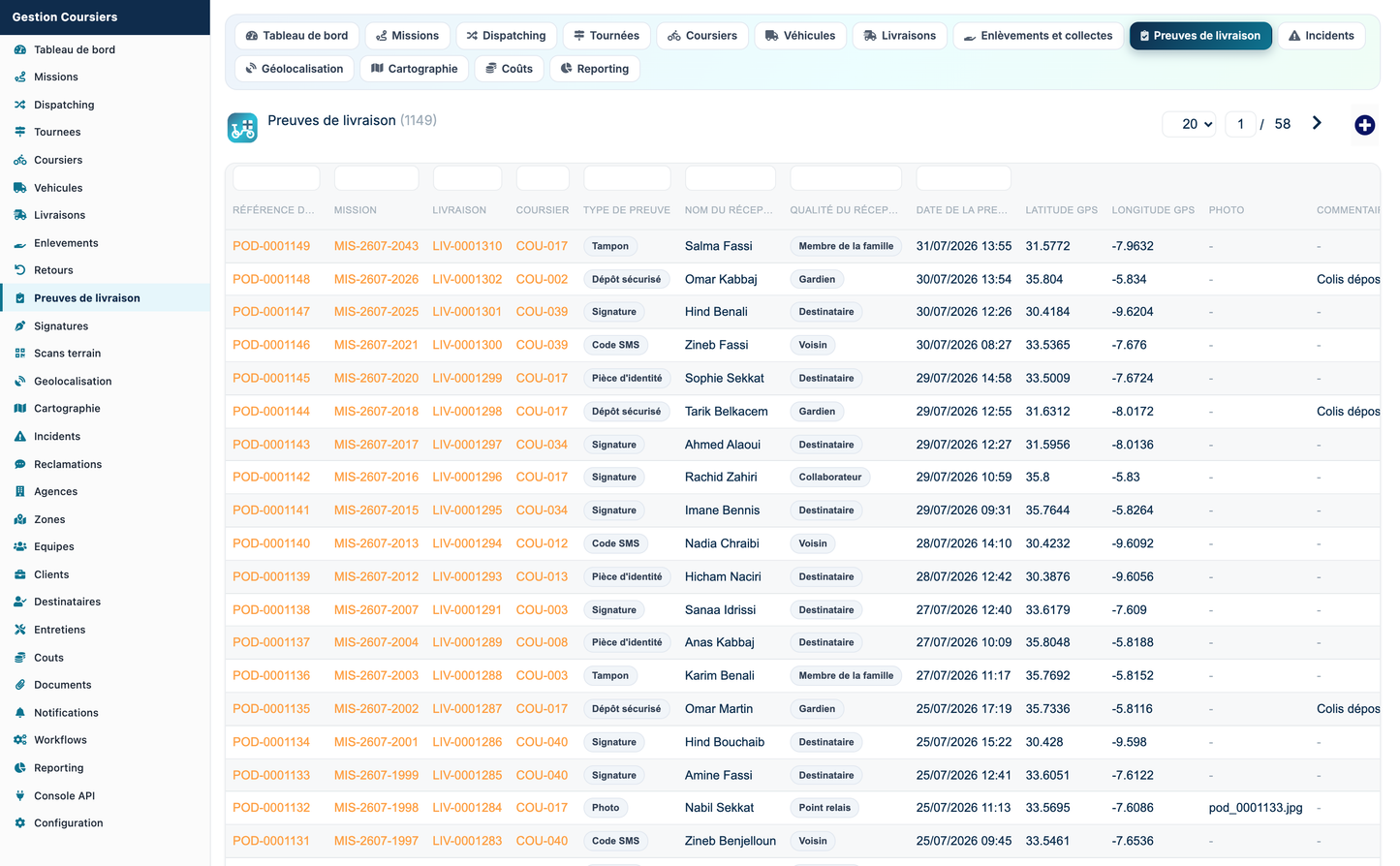
Task: Click the Preuves de livraison header bicycle icon
Action: click(x=242, y=127)
